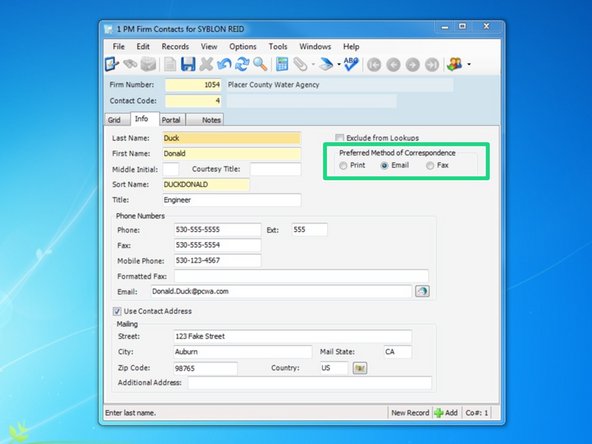Click the Mobile Phone field 530-123-4567
Image resolution: width=592 pixels, height=444 pixels.
217,261
